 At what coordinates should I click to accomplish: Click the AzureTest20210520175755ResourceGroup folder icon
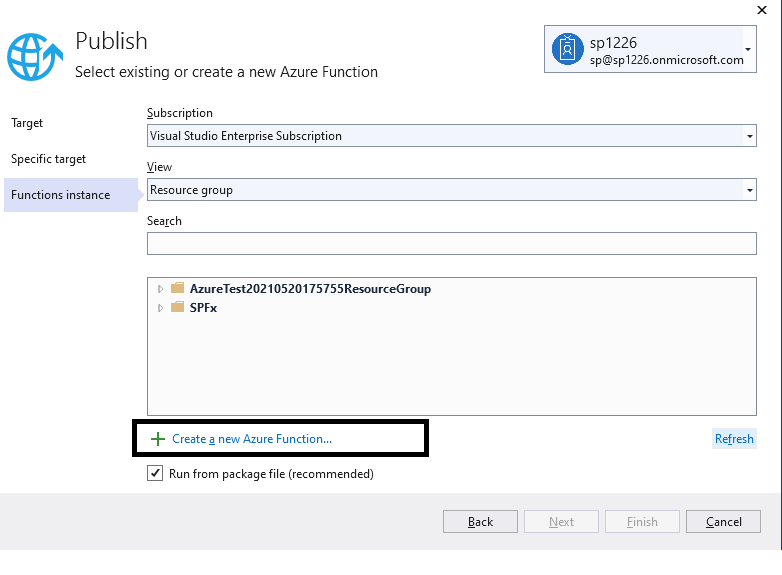(178, 288)
